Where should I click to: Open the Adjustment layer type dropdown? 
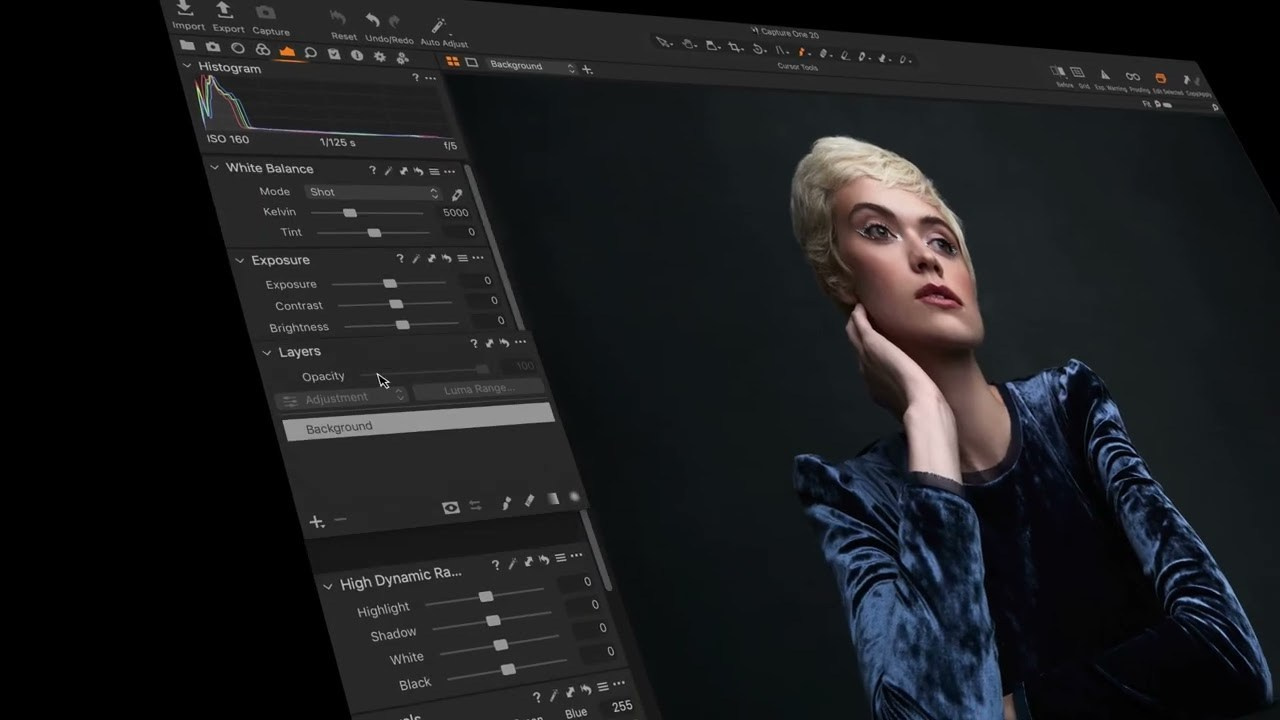point(340,397)
